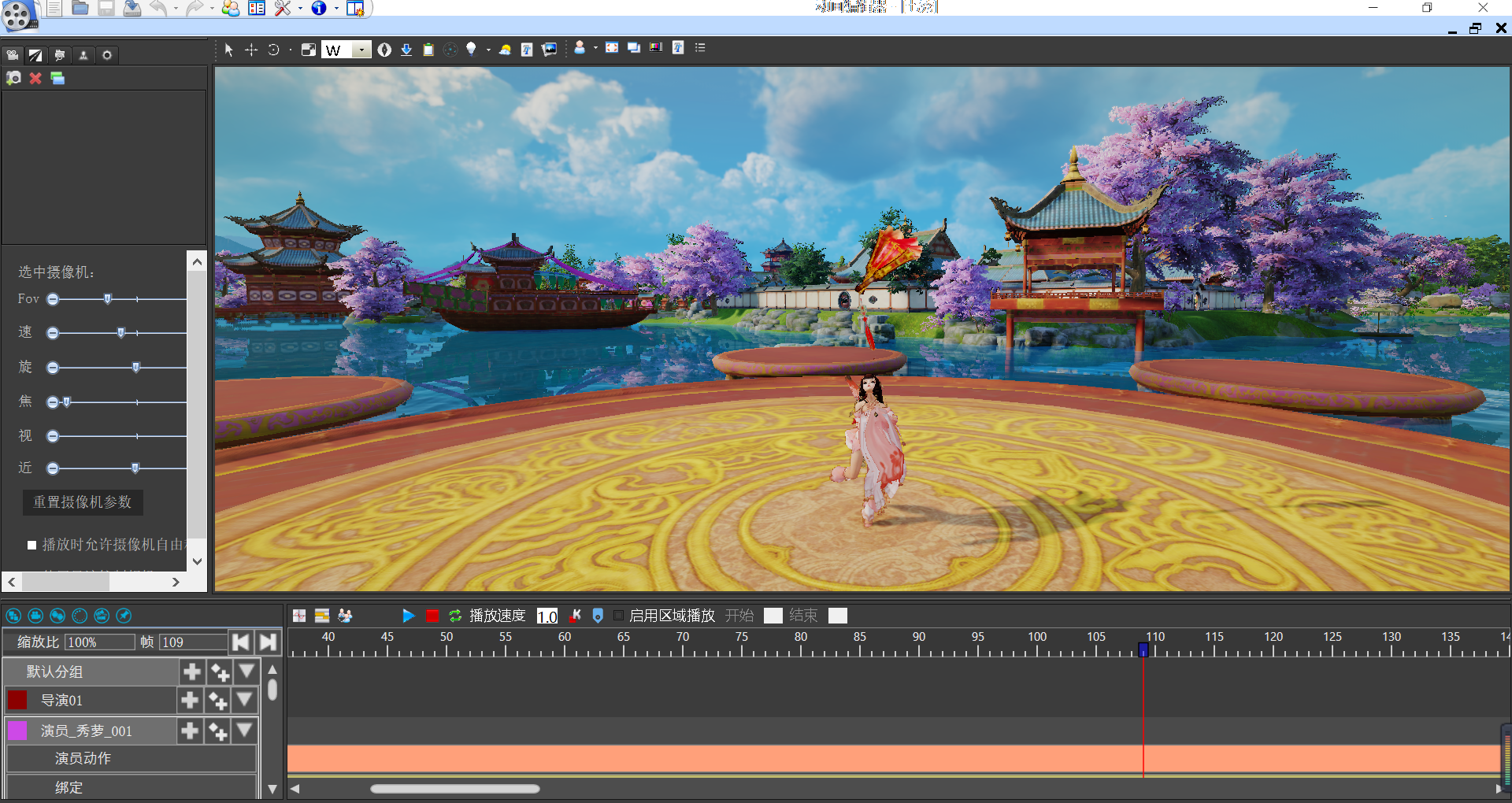Open the users/actors management icon
Image resolution: width=1512 pixels, height=803 pixels.
(231, 8)
